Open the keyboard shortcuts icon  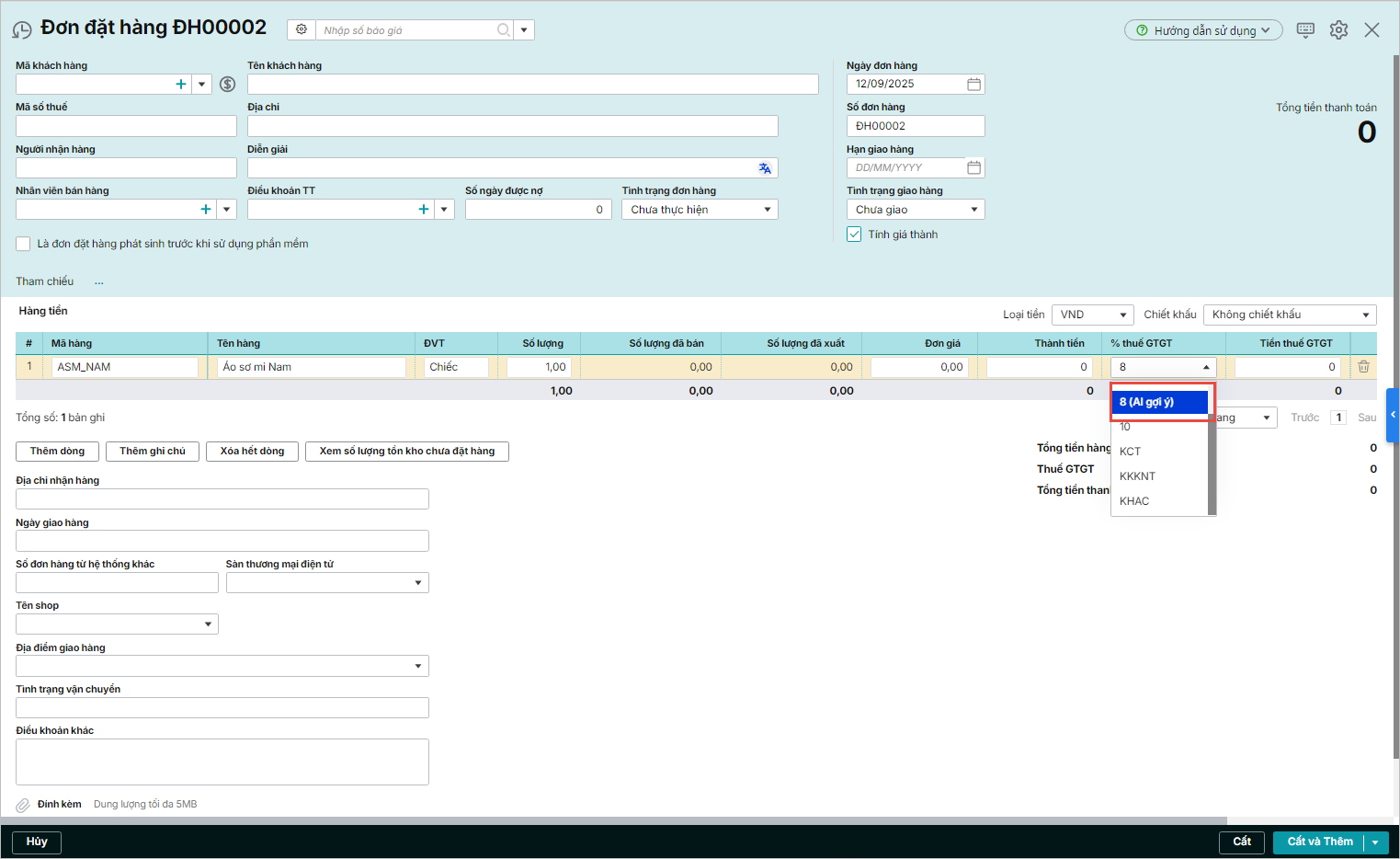coord(1305,30)
